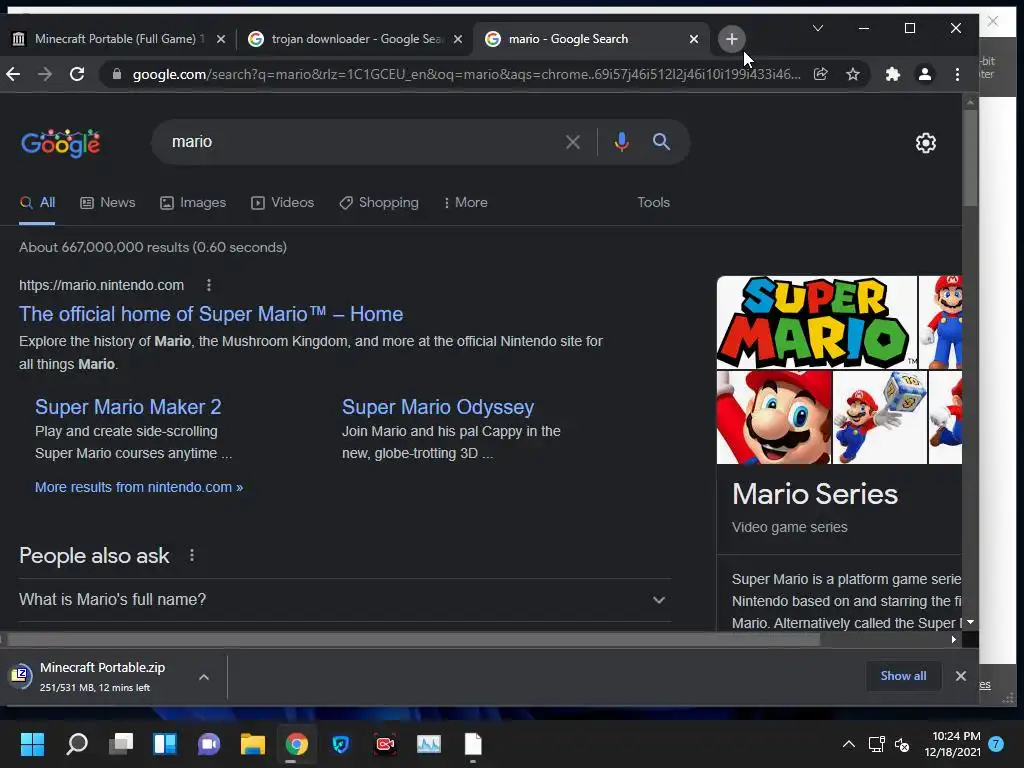Submit search with magnifier icon

point(661,142)
